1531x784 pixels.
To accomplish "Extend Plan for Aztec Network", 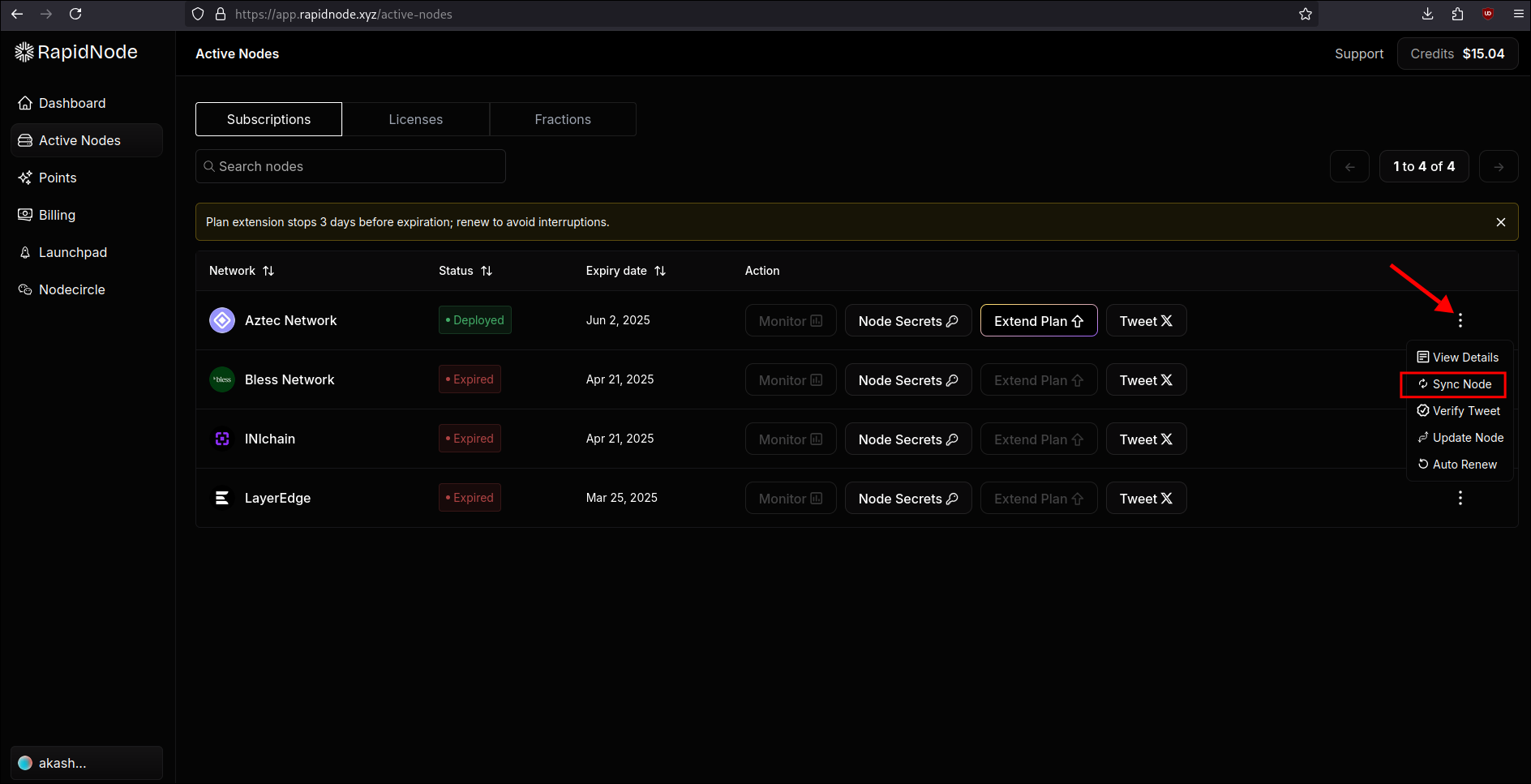I will tap(1039, 320).
